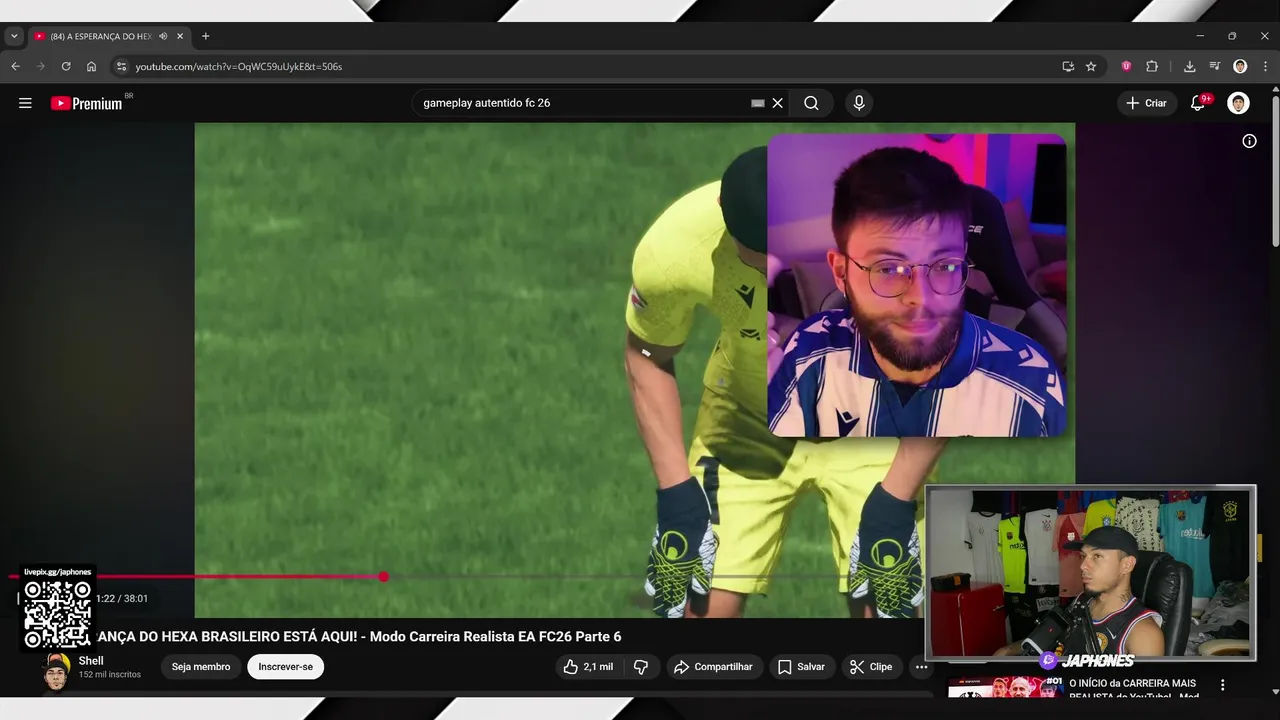Click the address bar URL
This screenshot has height=720, width=1280.
tap(239, 66)
